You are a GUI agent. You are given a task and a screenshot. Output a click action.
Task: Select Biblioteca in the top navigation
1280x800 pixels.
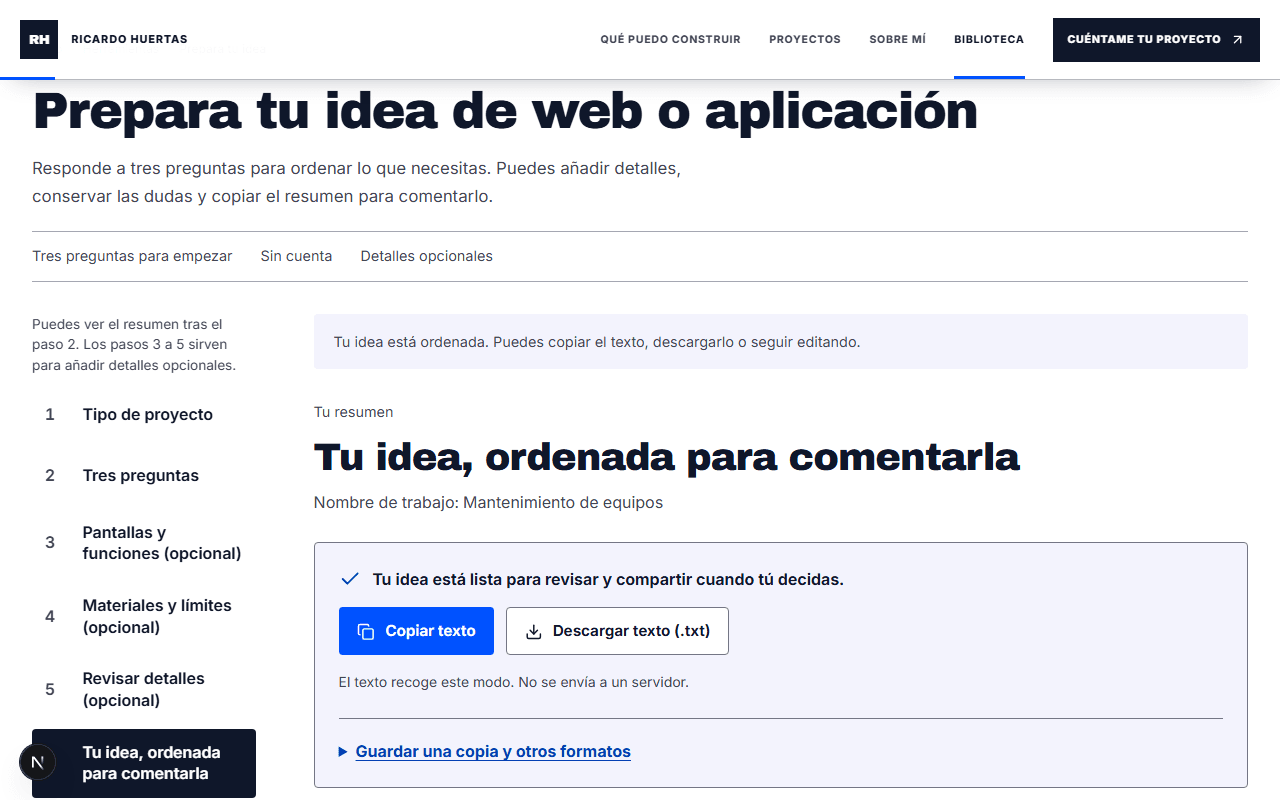pyautogui.click(x=989, y=40)
